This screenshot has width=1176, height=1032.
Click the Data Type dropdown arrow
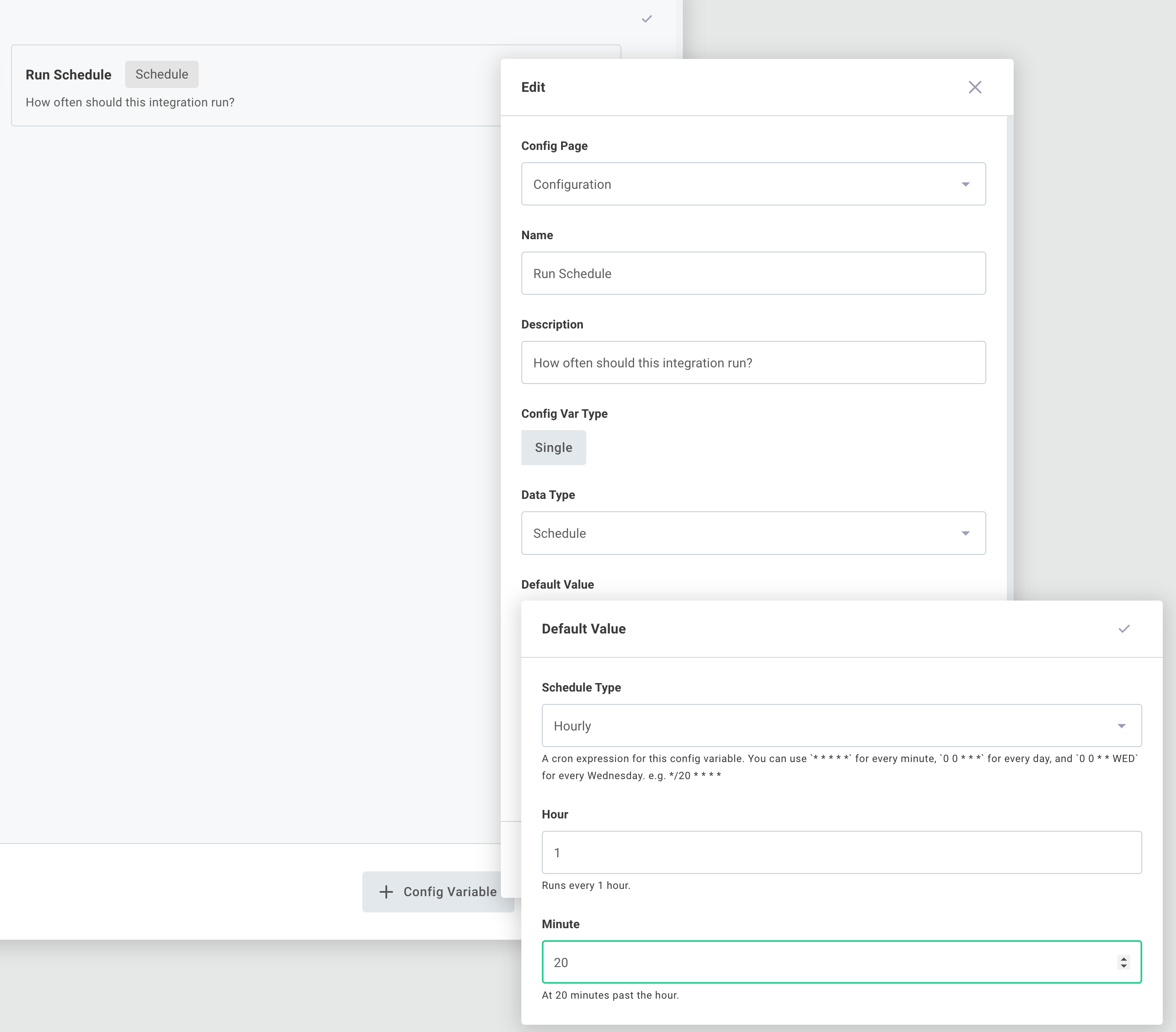[x=965, y=534]
